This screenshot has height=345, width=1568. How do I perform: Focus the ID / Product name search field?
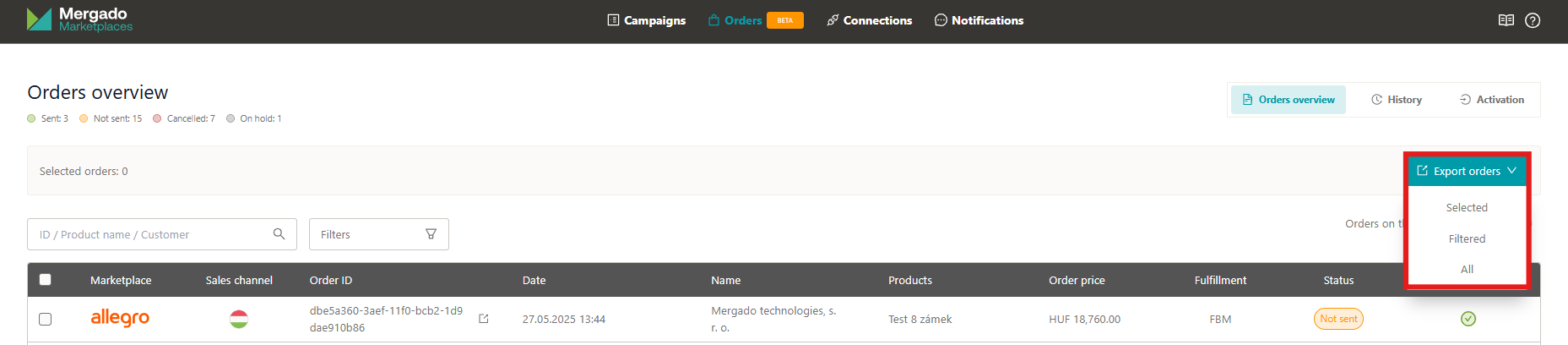point(152,234)
